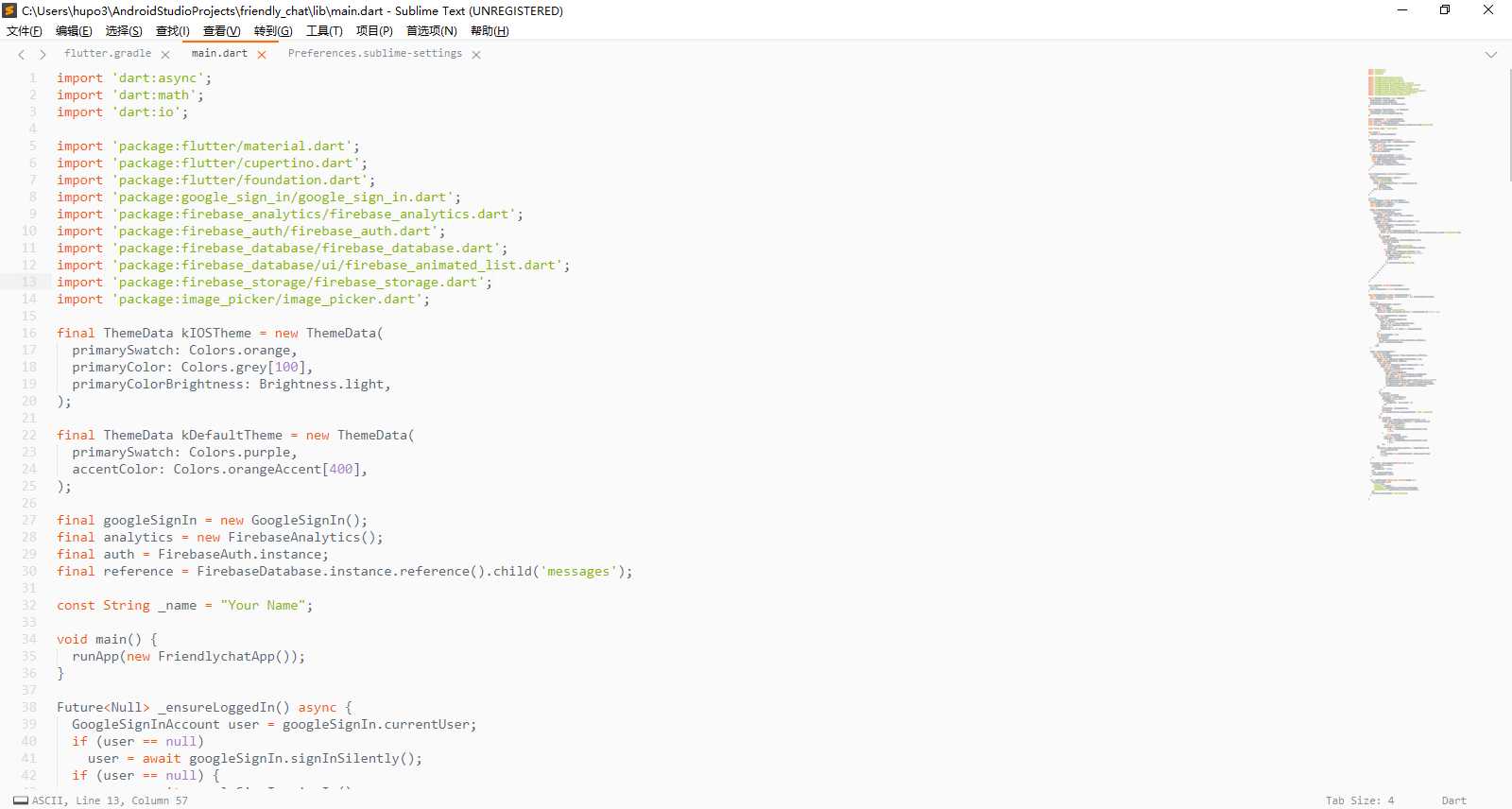
Task: Click the "Your Name" string
Action: (263, 606)
